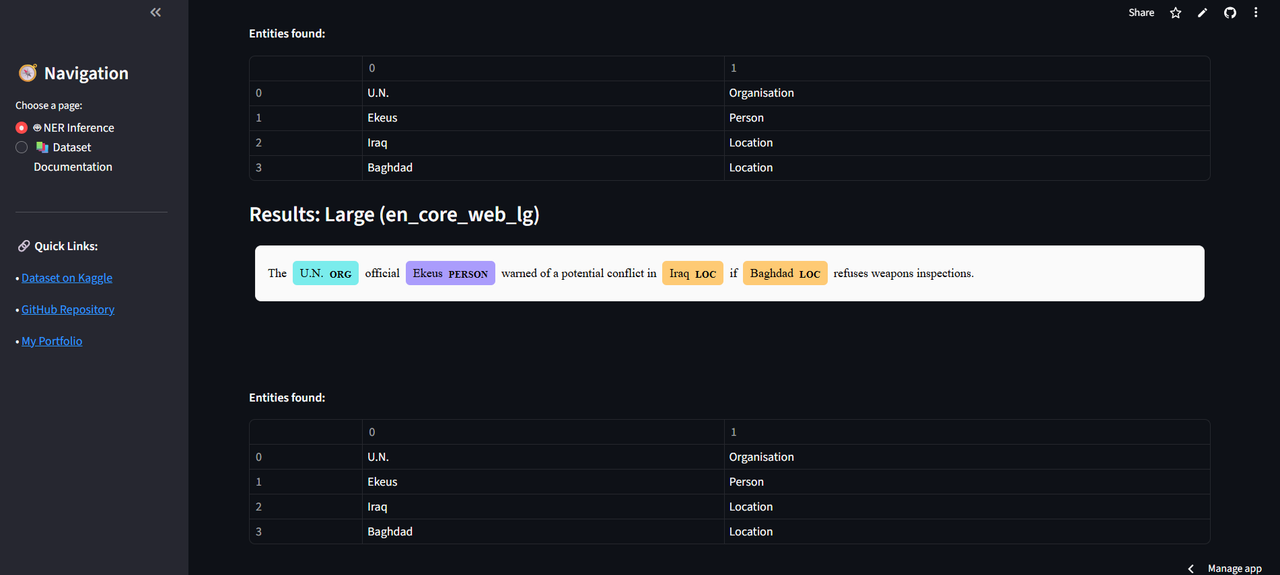Viewport: 1280px width, 575px height.
Task: Click Ekeus cell in upper table
Action: pyautogui.click(x=543, y=118)
